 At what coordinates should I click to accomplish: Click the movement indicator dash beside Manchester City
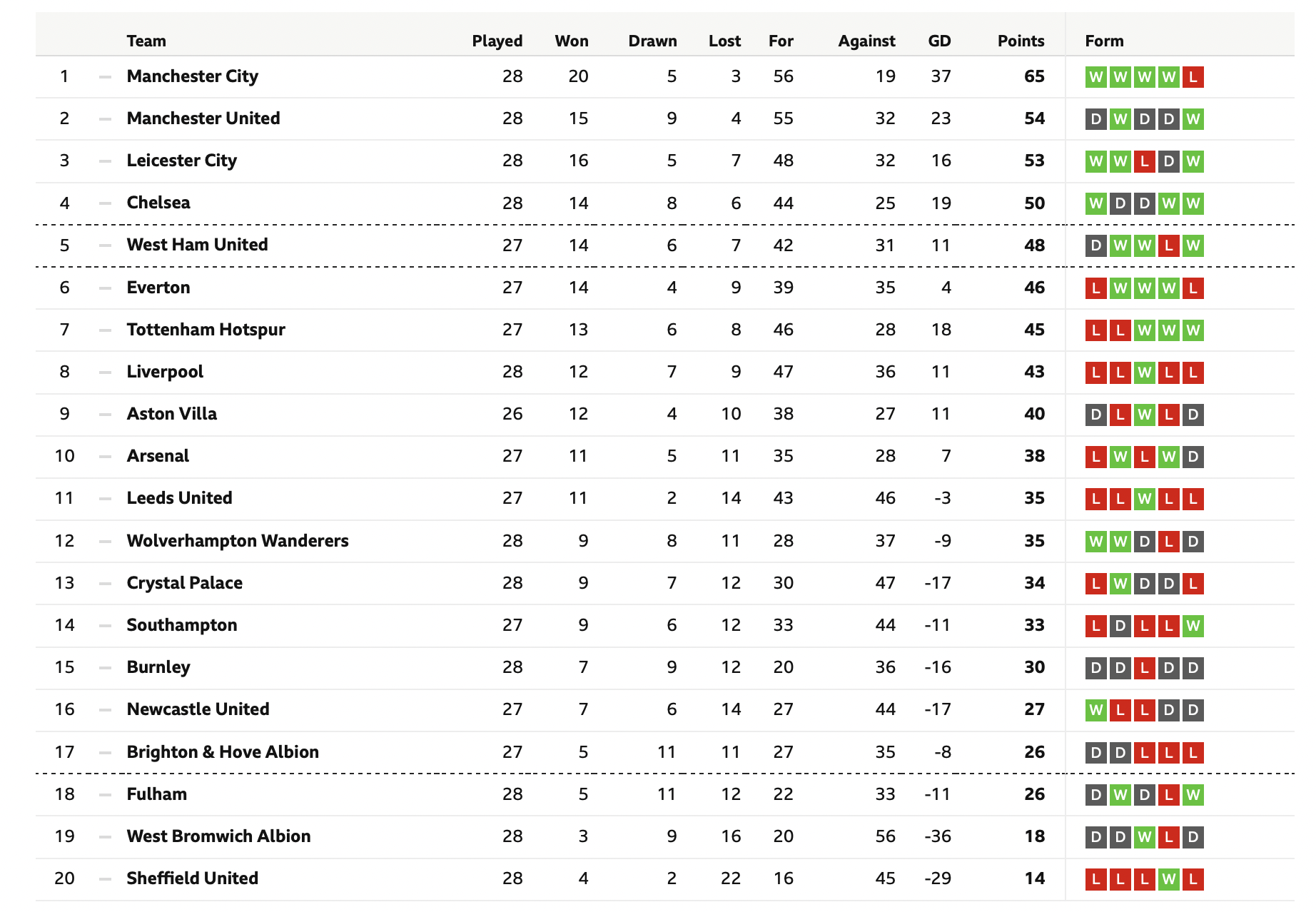105,76
